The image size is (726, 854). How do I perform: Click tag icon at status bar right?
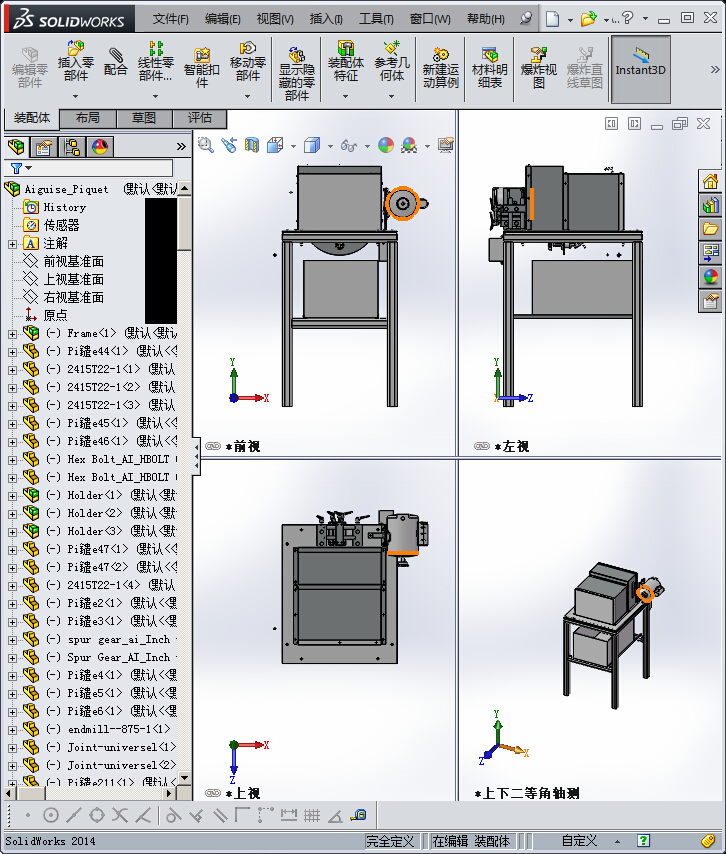point(707,841)
